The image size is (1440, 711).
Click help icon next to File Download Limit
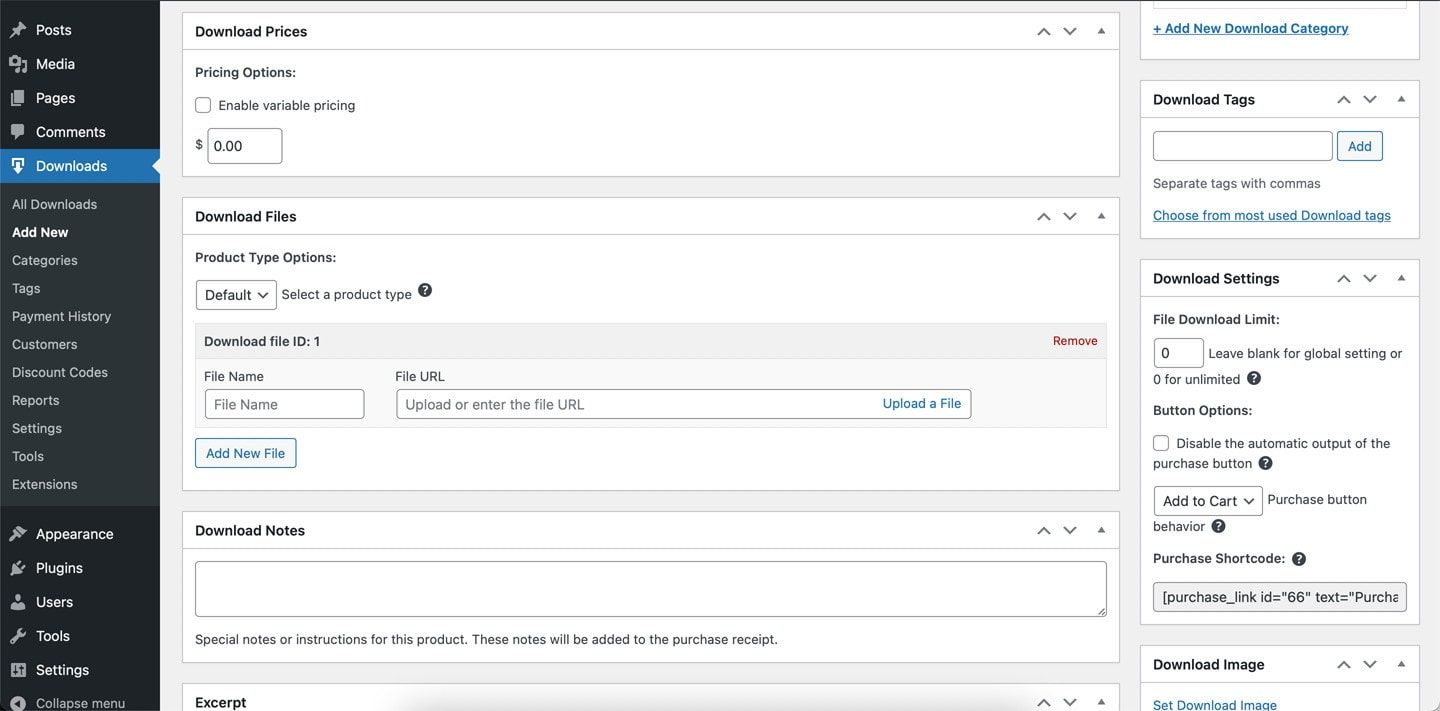coord(1254,379)
